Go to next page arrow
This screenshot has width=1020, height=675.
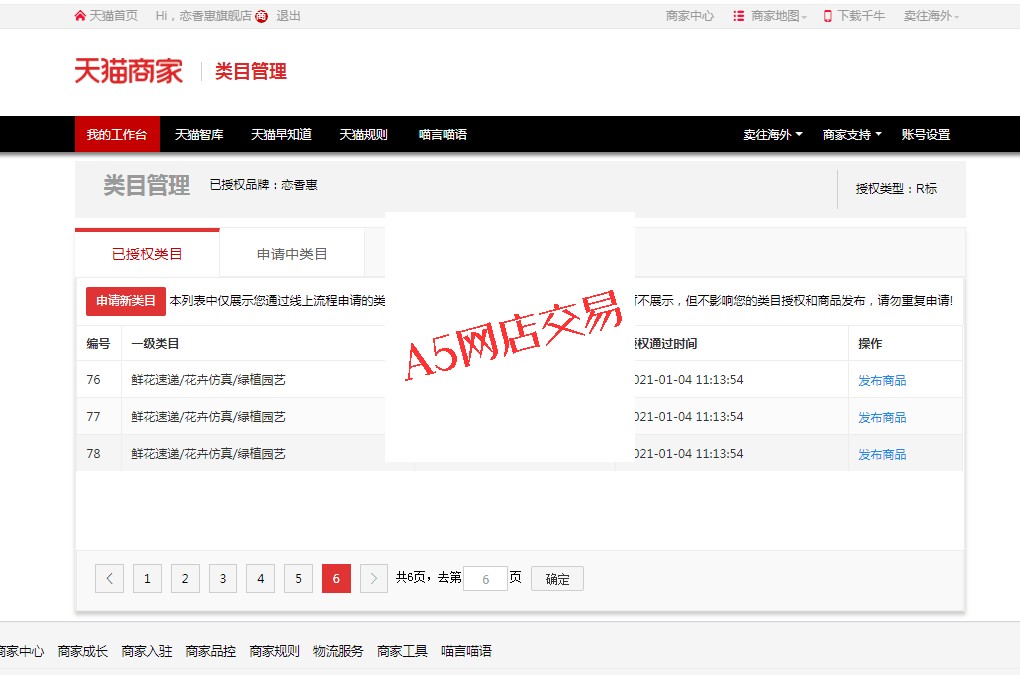[373, 578]
